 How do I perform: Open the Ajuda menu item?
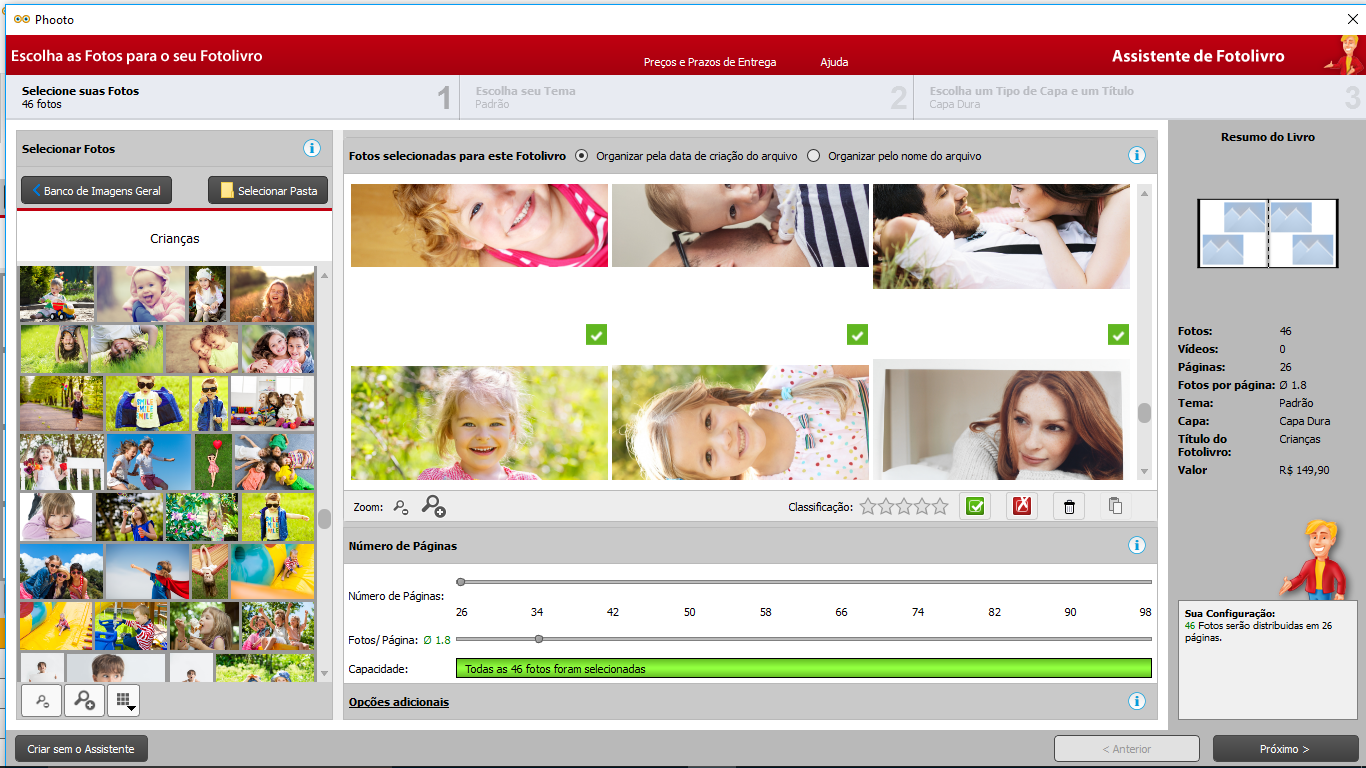click(834, 62)
